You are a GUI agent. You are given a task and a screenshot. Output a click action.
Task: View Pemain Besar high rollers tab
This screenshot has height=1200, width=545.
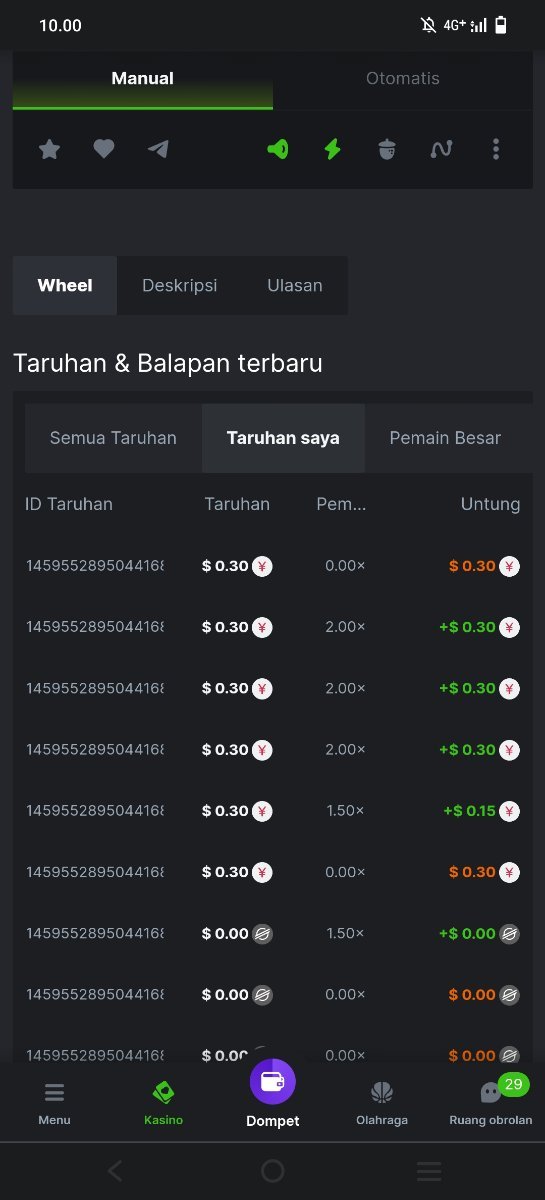click(445, 438)
